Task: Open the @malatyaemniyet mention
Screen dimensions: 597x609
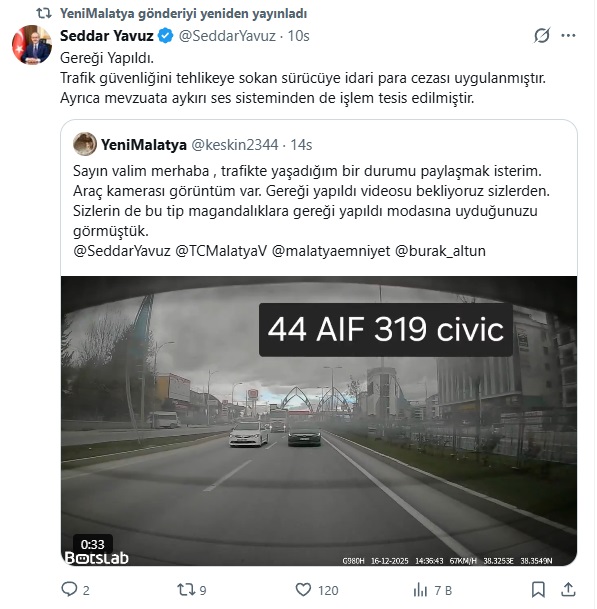Action: point(331,251)
